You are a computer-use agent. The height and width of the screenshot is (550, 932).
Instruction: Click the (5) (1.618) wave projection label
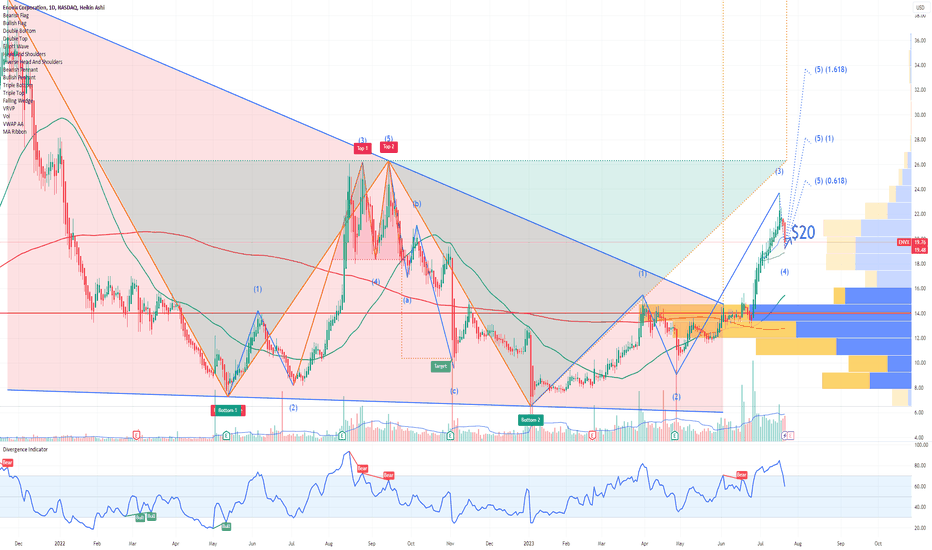831,70
